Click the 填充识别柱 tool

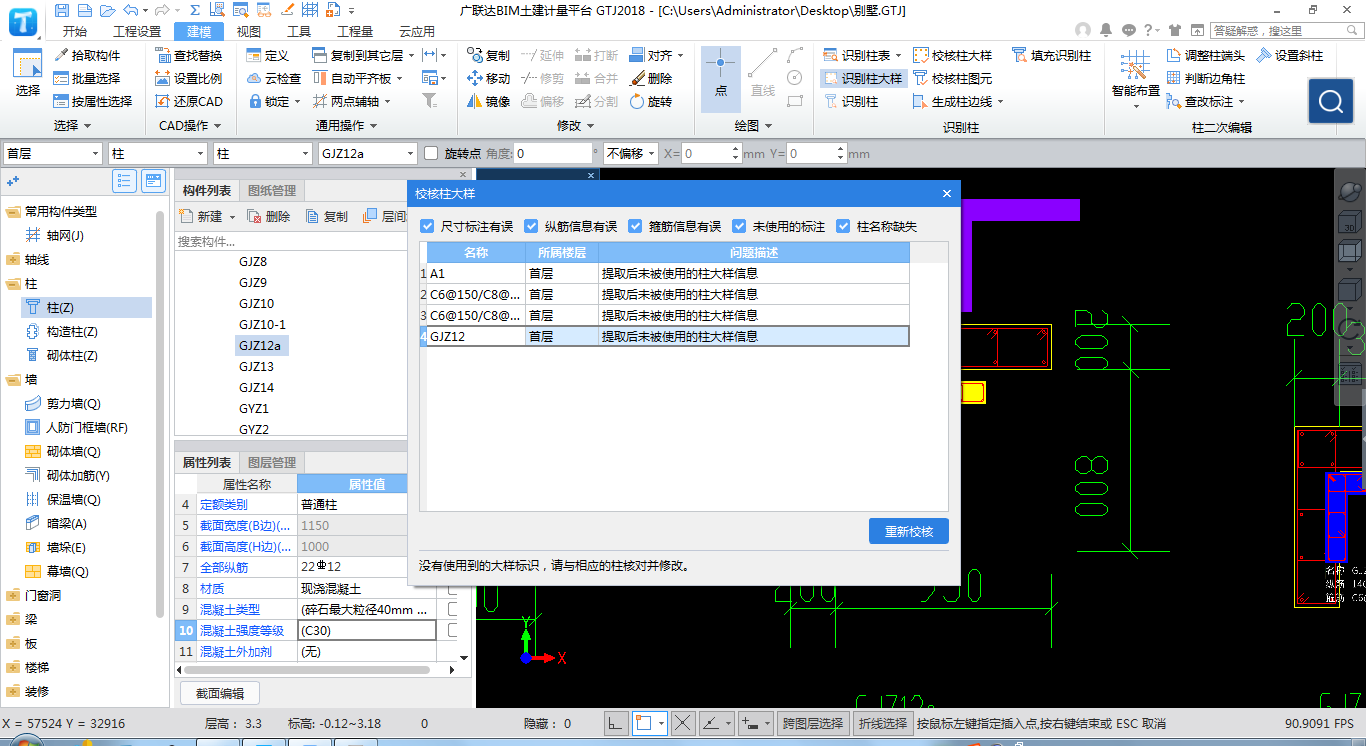(x=1052, y=55)
